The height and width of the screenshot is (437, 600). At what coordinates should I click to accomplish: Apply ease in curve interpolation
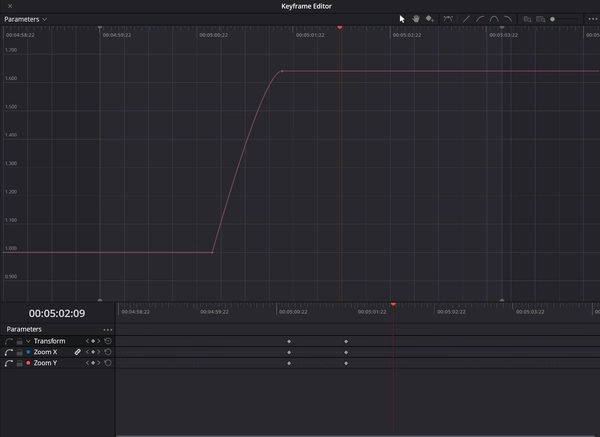pyautogui.click(x=480, y=18)
